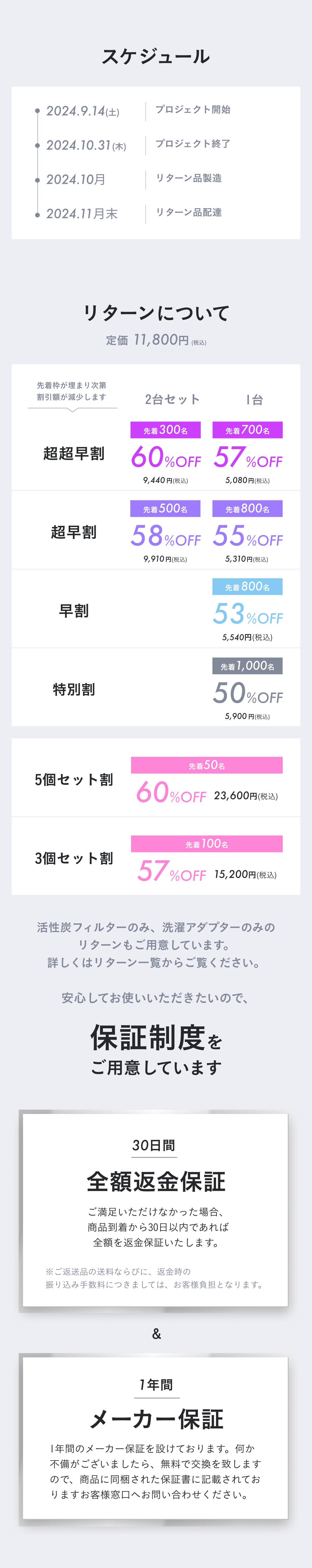
Task: Click the 全額返金保証 card title
Action: [x=156, y=1181]
